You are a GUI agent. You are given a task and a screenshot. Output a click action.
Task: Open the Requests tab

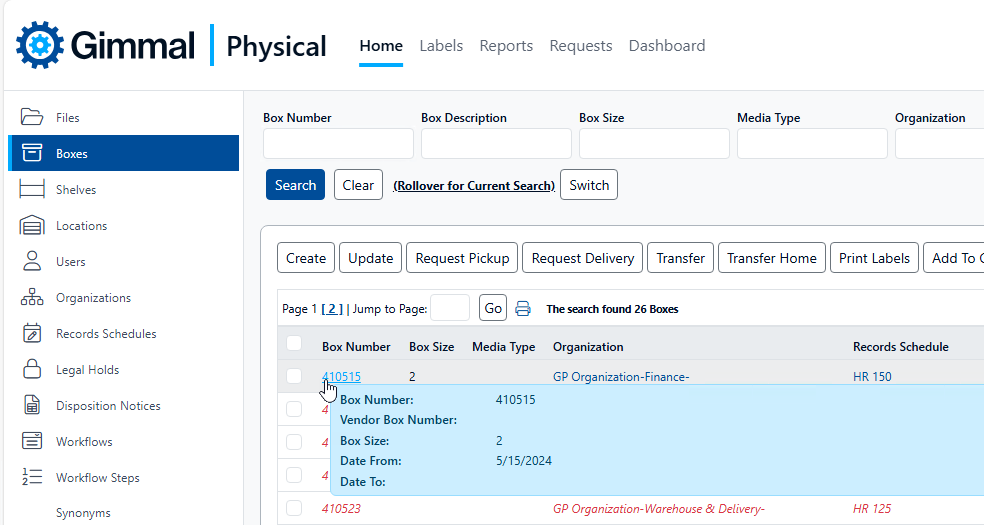580,46
